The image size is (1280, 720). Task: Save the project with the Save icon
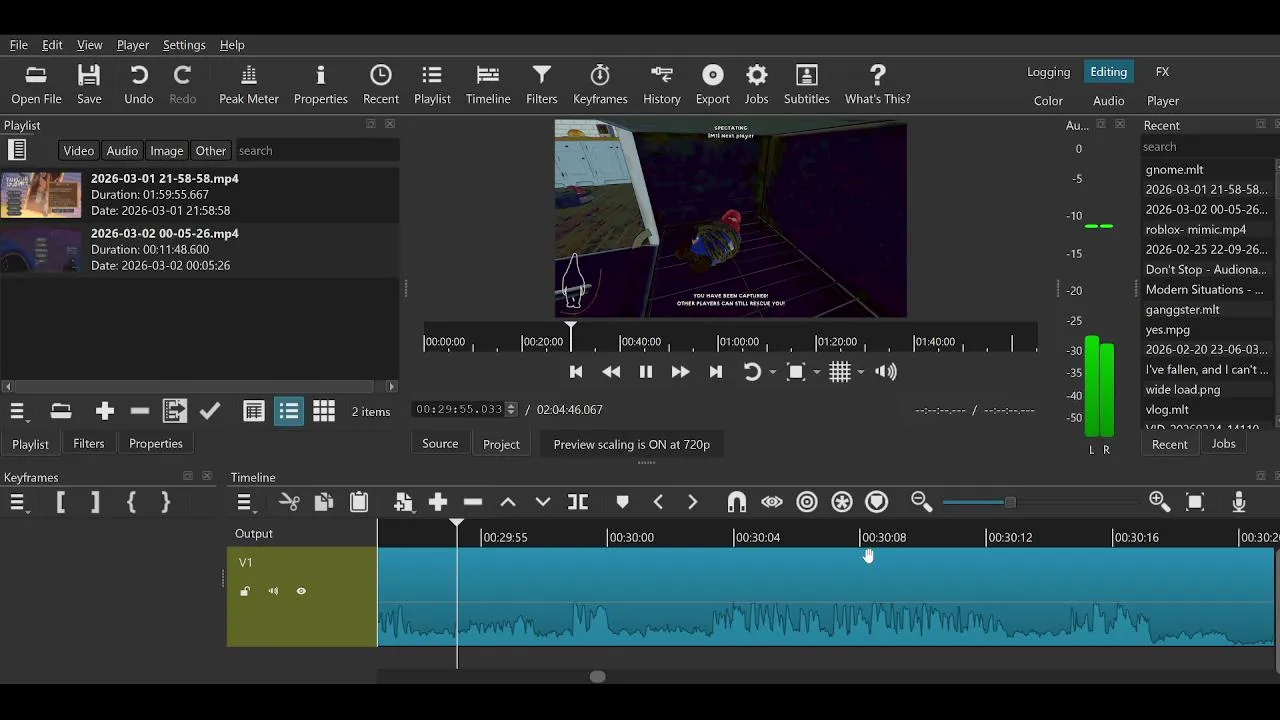click(x=89, y=84)
